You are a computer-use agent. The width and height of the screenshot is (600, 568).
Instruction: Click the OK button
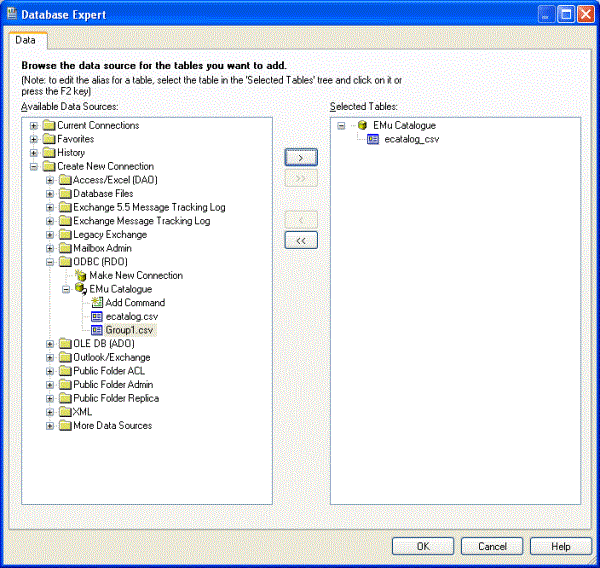pyautogui.click(x=423, y=546)
